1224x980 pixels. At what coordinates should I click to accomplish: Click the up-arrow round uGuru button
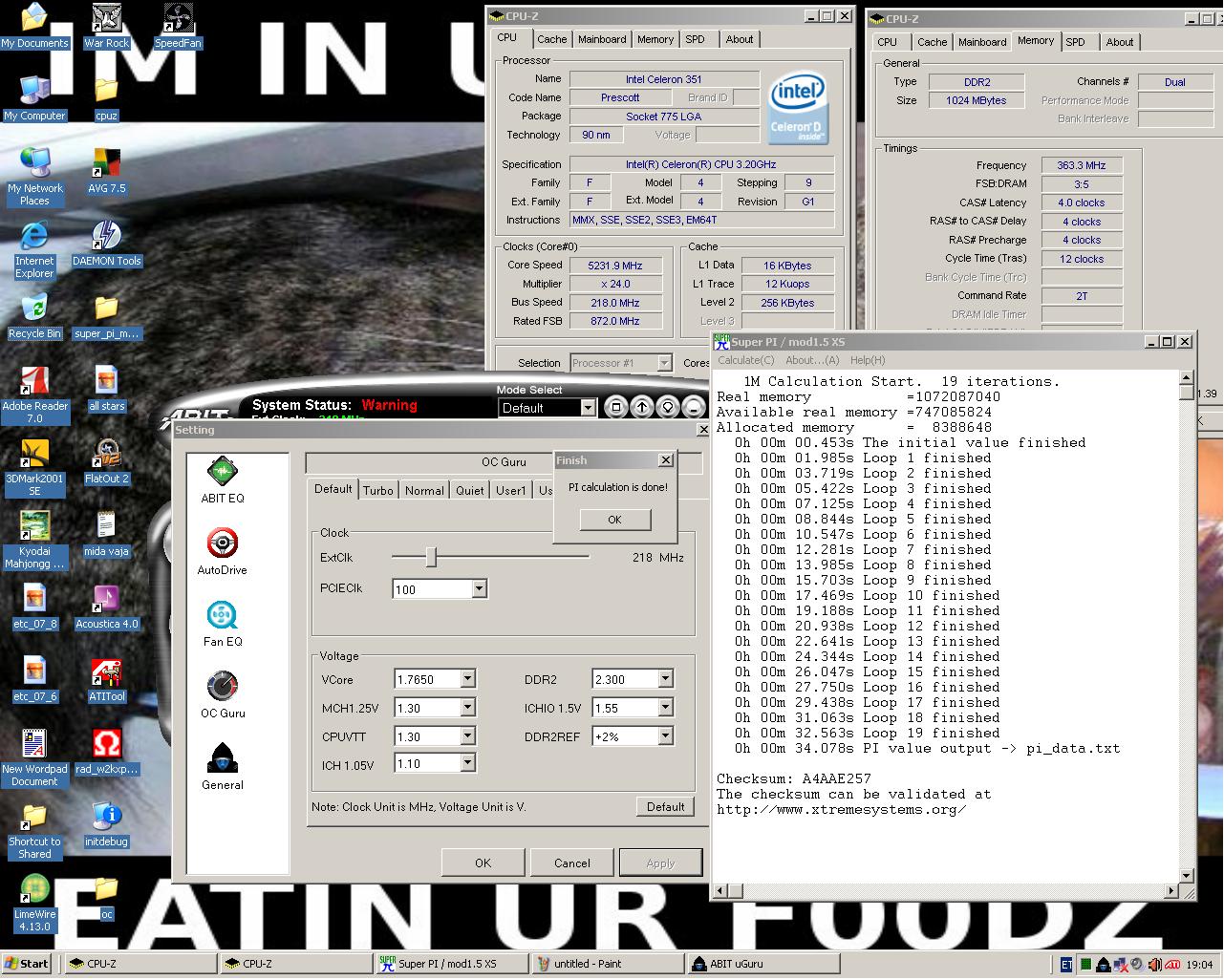click(x=642, y=408)
